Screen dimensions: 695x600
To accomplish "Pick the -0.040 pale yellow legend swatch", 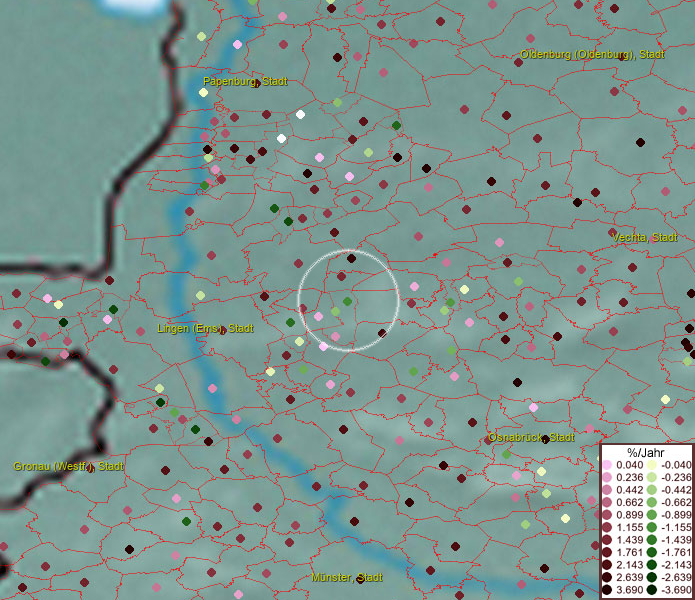I will pos(651,465).
